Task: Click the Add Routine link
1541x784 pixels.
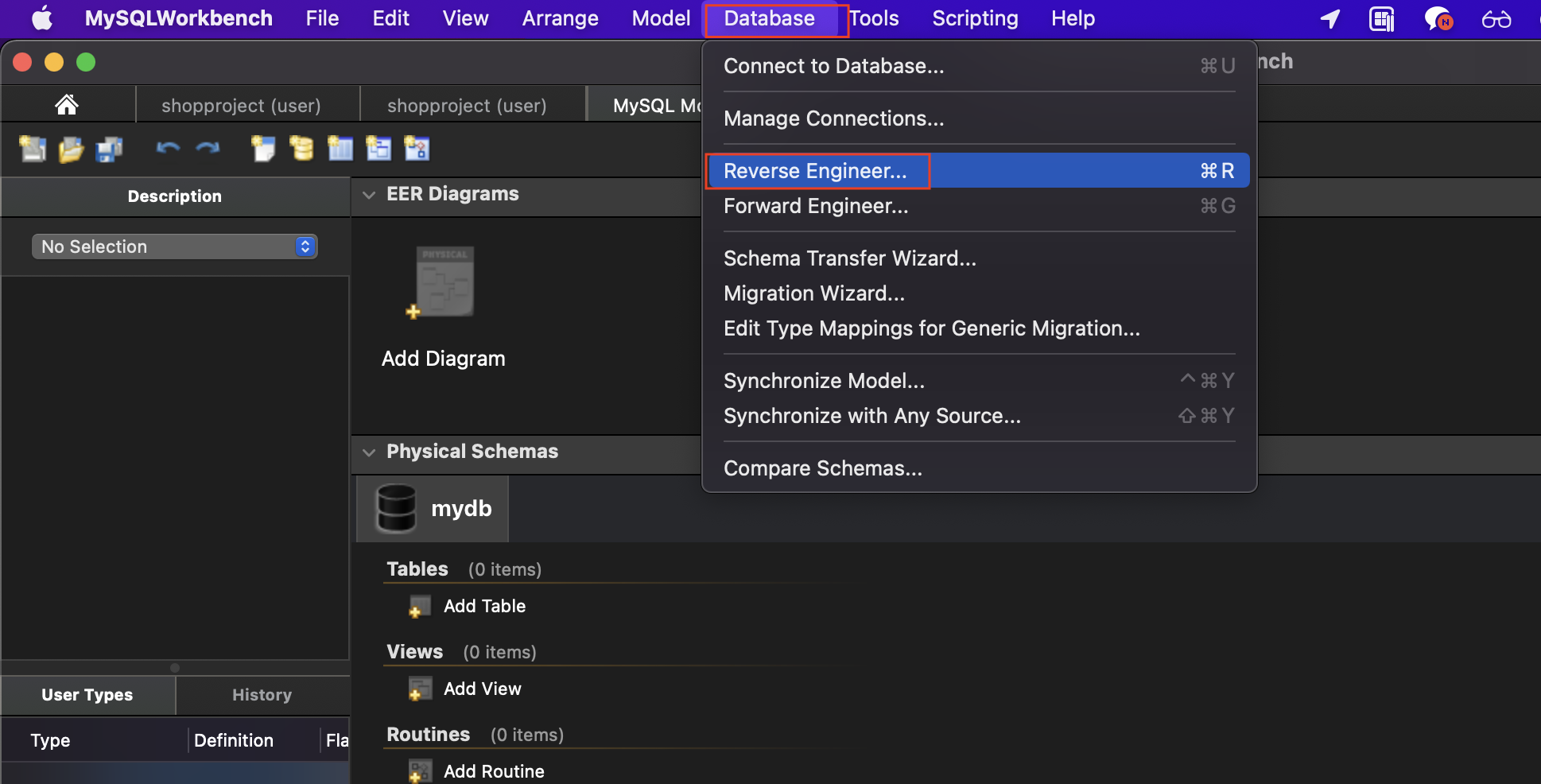Action: (x=494, y=771)
